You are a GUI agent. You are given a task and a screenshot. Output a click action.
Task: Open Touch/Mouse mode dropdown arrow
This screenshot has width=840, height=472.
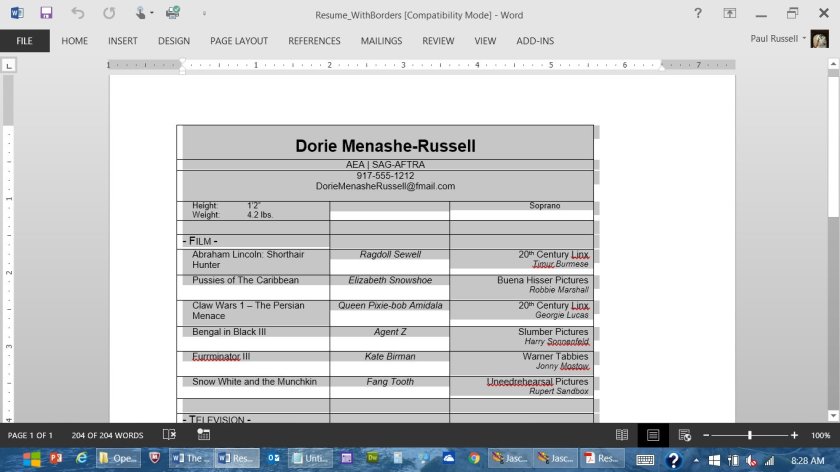click(152, 13)
